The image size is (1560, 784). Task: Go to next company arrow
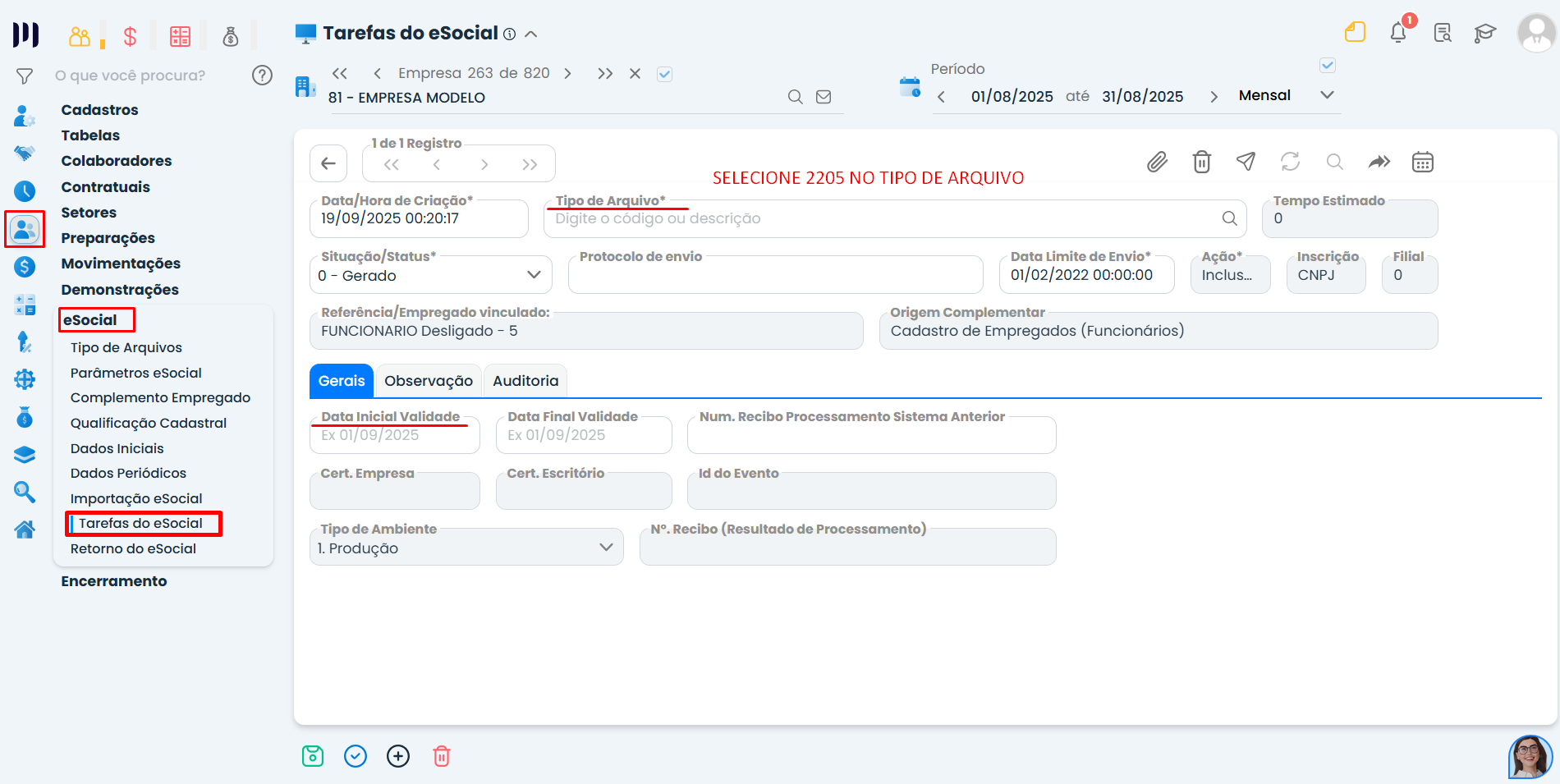click(567, 73)
